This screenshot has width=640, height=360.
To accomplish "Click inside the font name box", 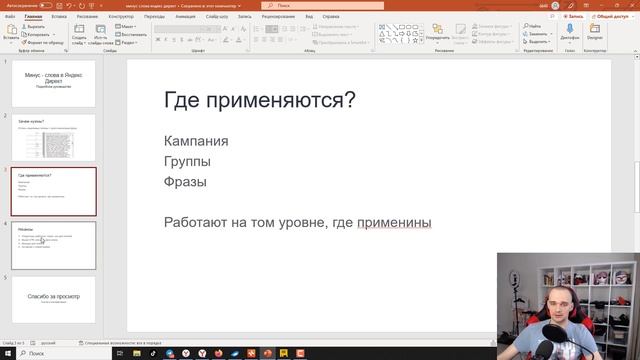I will point(179,29).
